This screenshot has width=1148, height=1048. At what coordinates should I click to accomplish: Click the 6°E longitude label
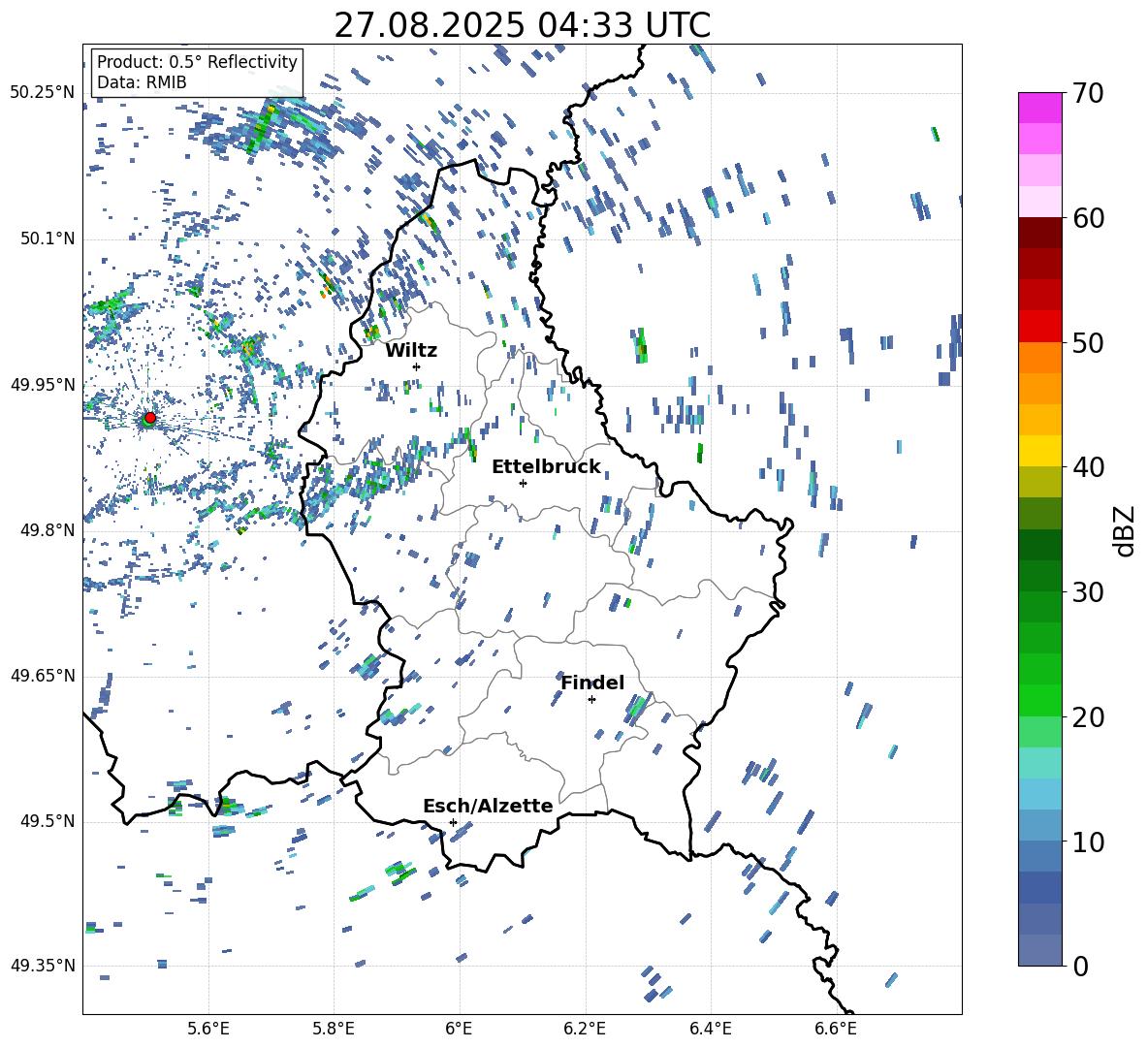click(459, 1029)
